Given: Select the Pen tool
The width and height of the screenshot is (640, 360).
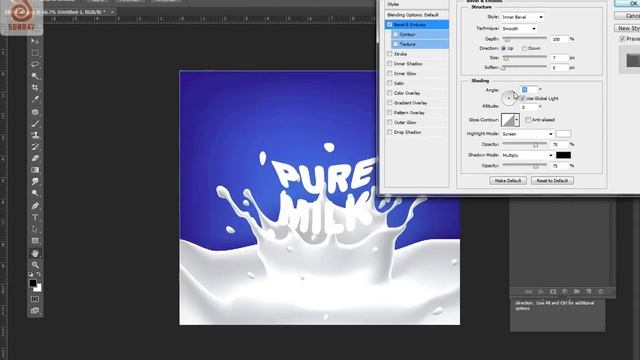Looking at the screenshot, I should click(35, 206).
